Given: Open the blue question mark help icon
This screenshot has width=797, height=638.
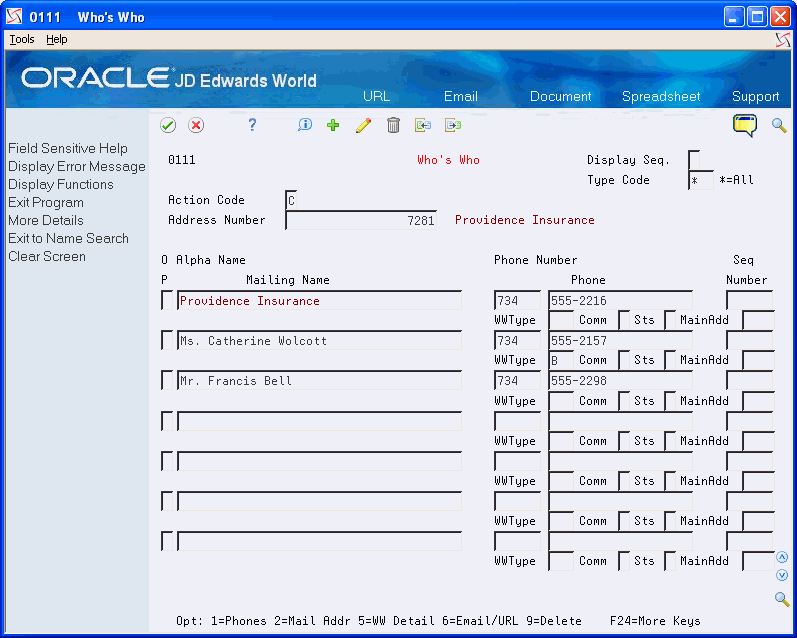Looking at the screenshot, I should [252, 125].
